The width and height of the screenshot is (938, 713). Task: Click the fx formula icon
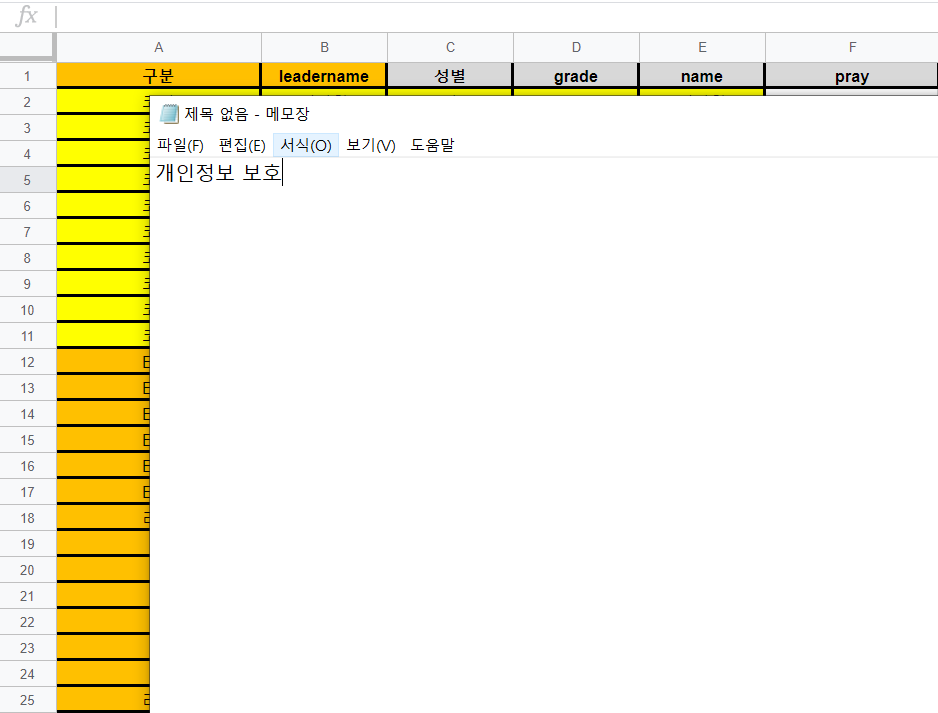pos(26,16)
